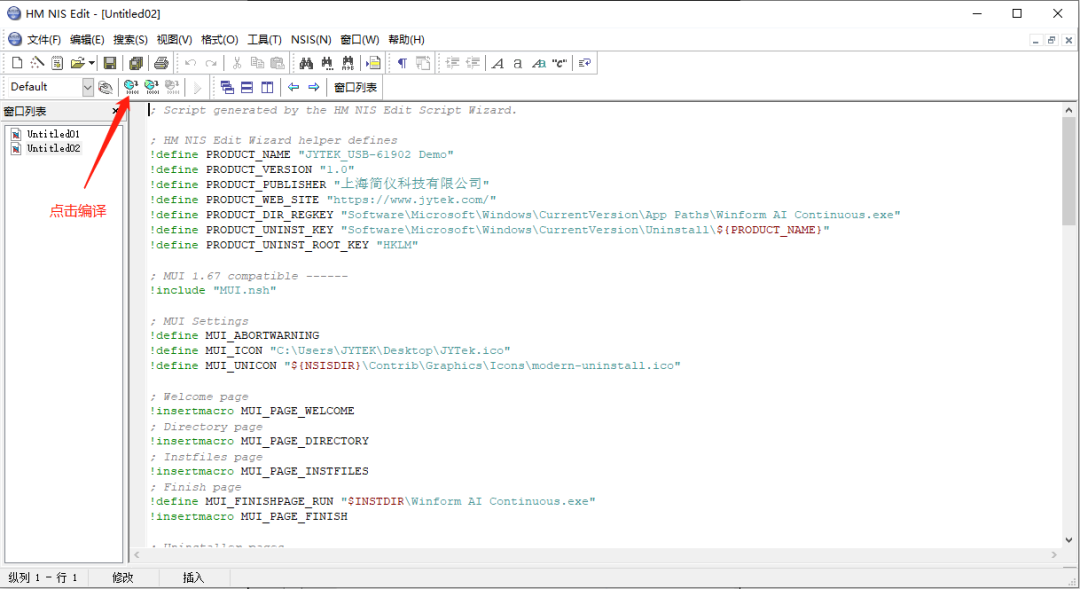Click the Compile script toolbar icon
Screen dimensions: 1080x589
130,87
